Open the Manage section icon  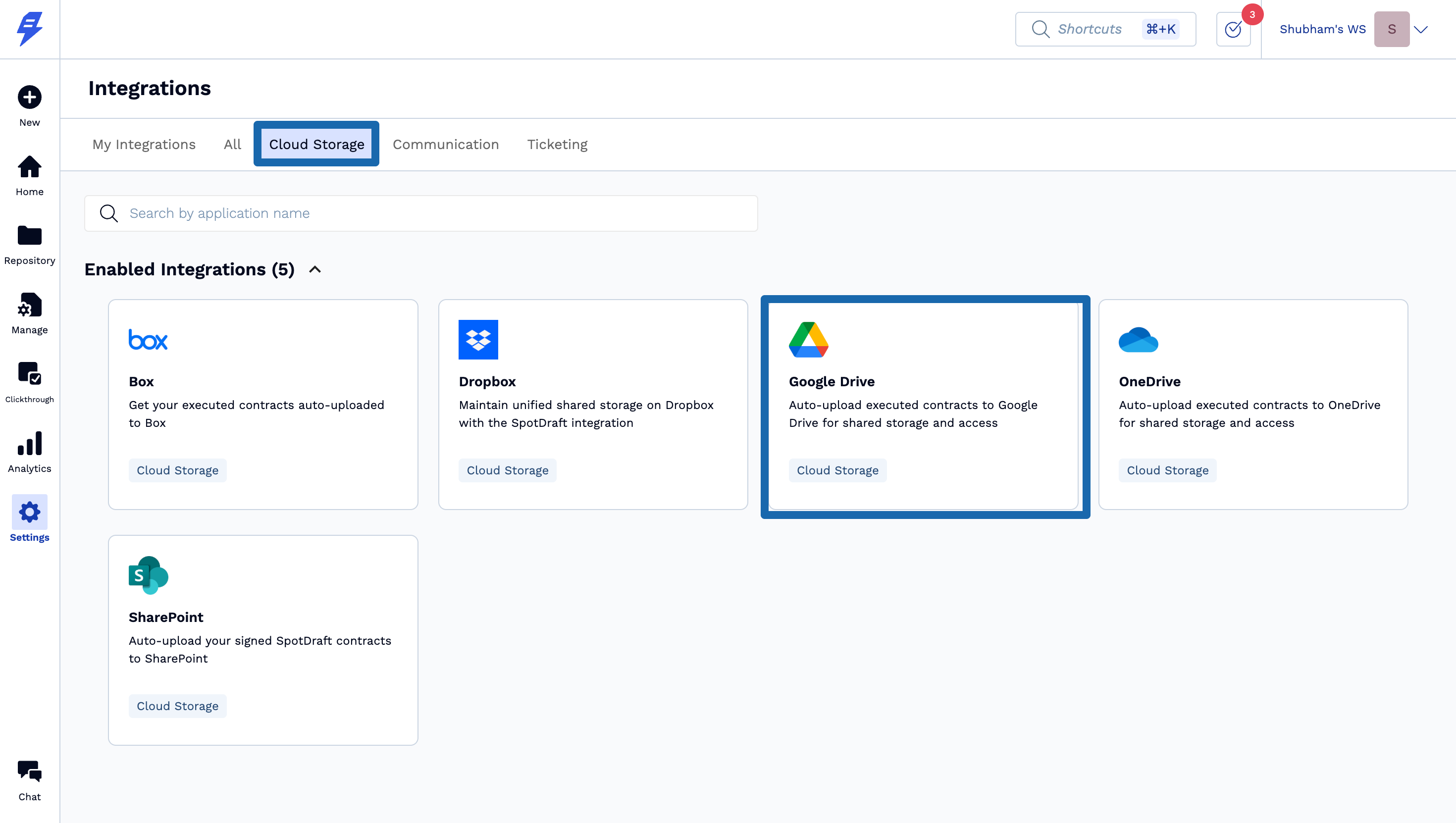pyautogui.click(x=29, y=305)
